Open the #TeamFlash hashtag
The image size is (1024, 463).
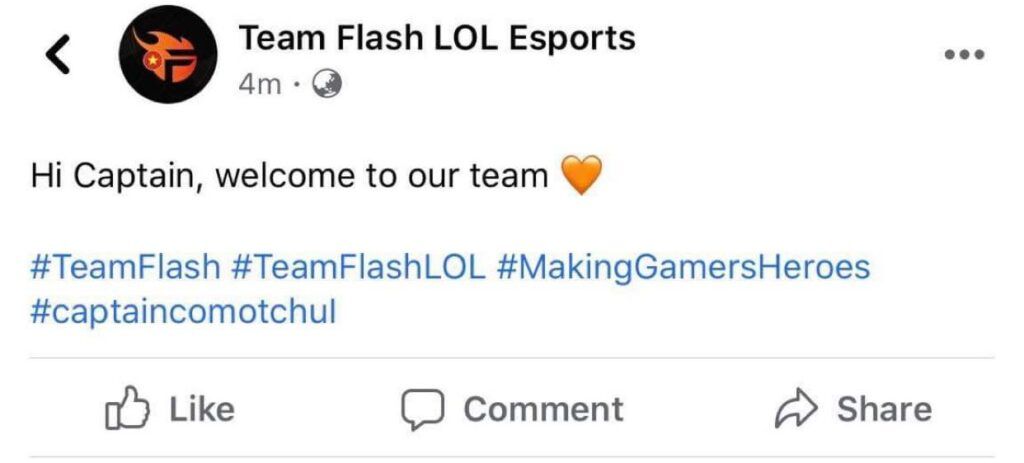click(126, 267)
